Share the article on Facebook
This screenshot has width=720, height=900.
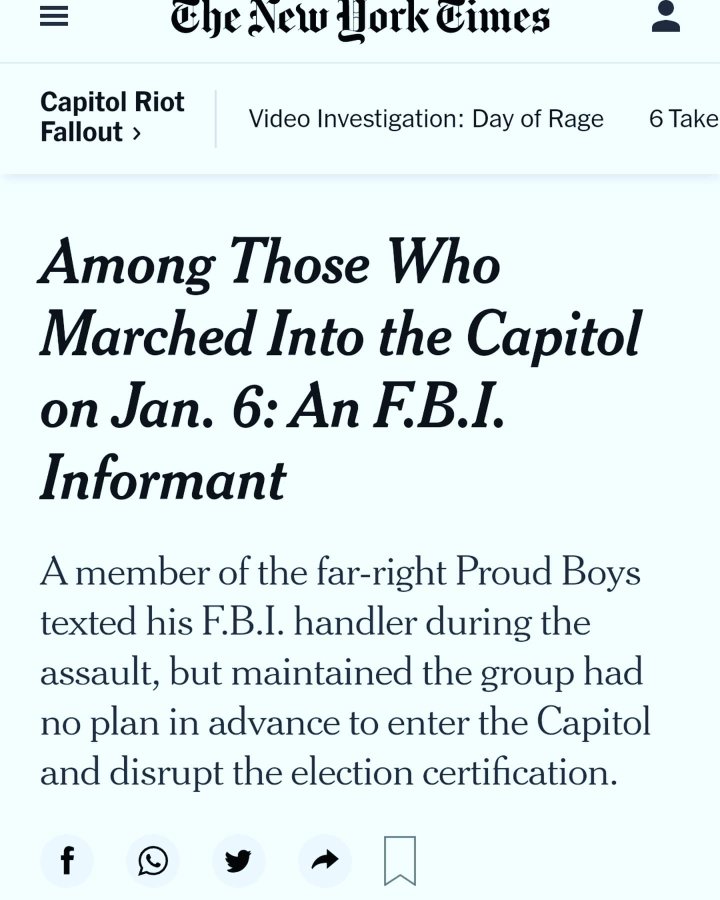click(67, 861)
